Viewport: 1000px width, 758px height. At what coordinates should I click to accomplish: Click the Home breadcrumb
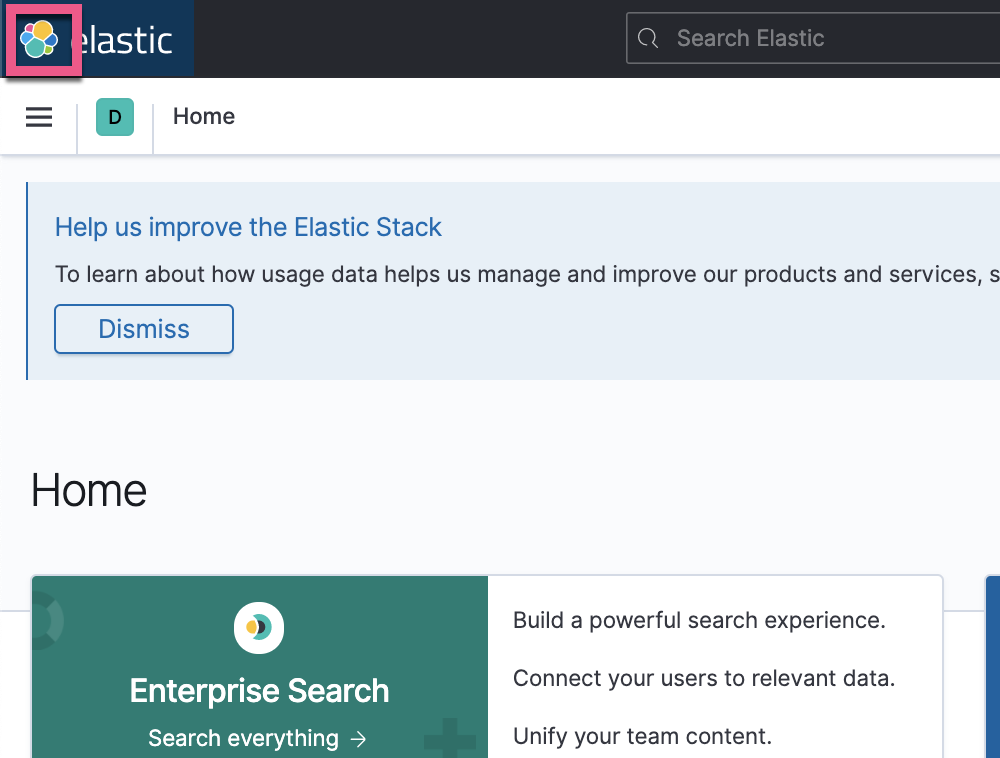[x=204, y=116]
